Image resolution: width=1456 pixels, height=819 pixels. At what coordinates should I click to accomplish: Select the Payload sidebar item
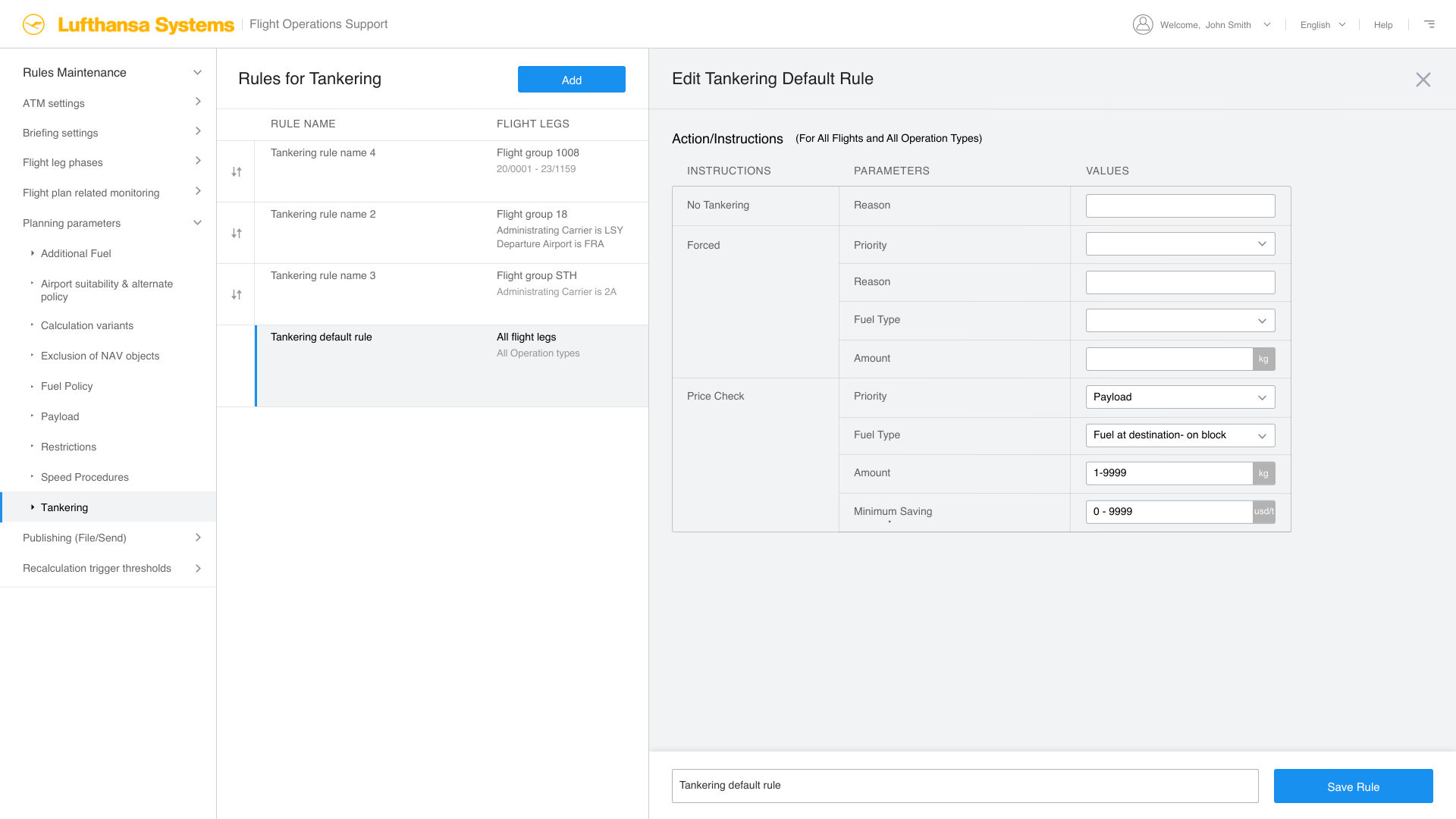point(60,416)
